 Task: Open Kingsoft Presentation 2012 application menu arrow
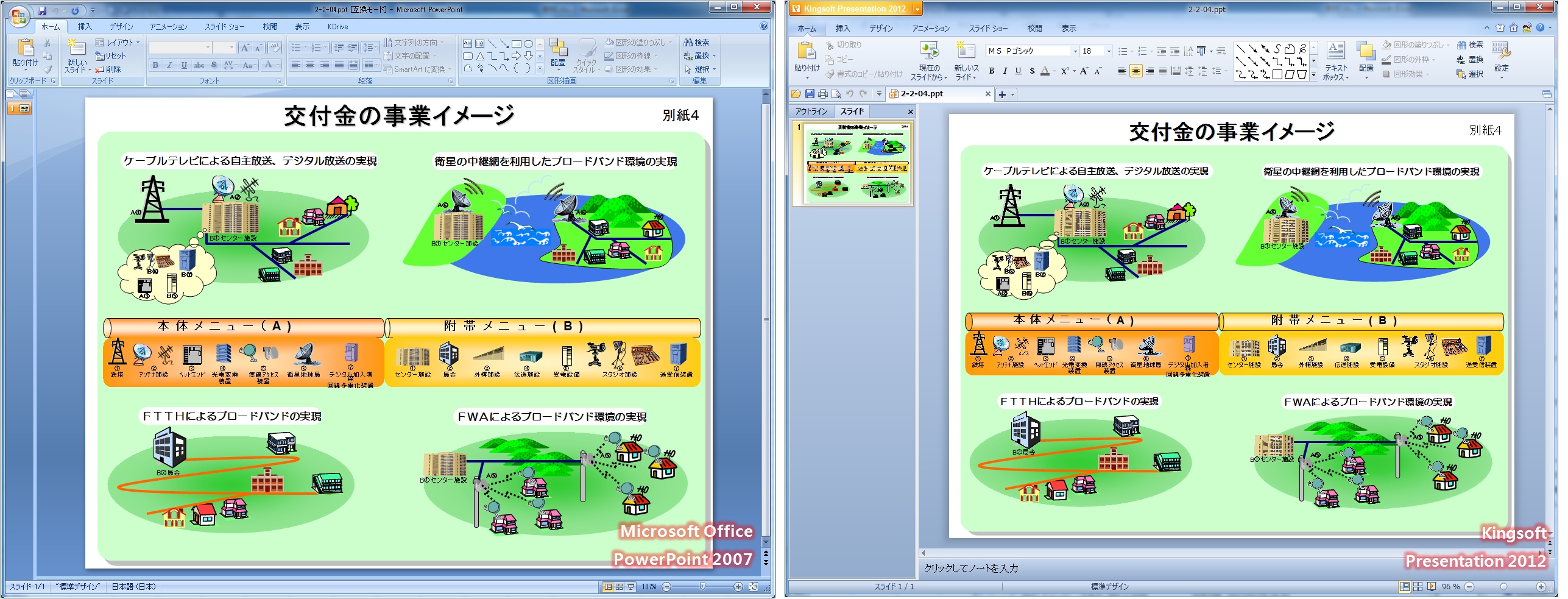(918, 9)
